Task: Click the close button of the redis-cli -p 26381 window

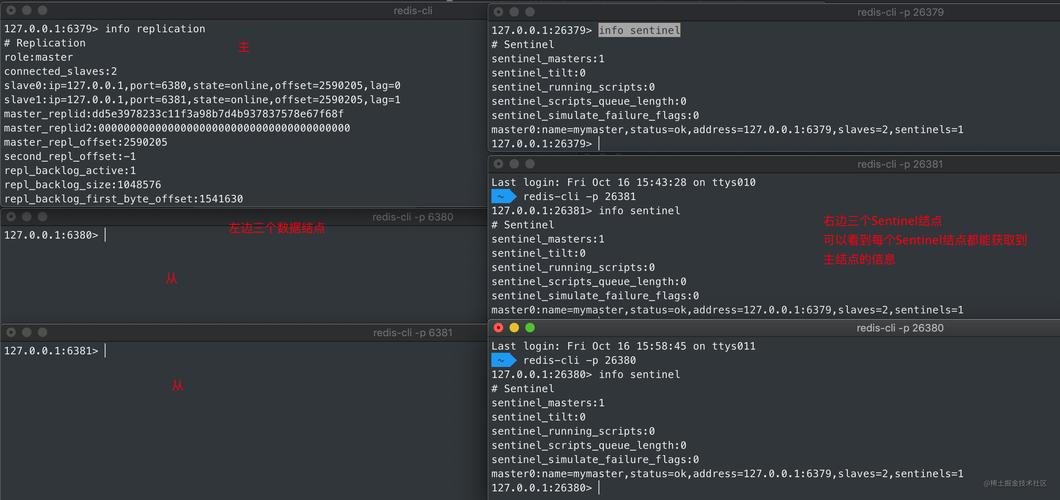Action: click(x=499, y=164)
